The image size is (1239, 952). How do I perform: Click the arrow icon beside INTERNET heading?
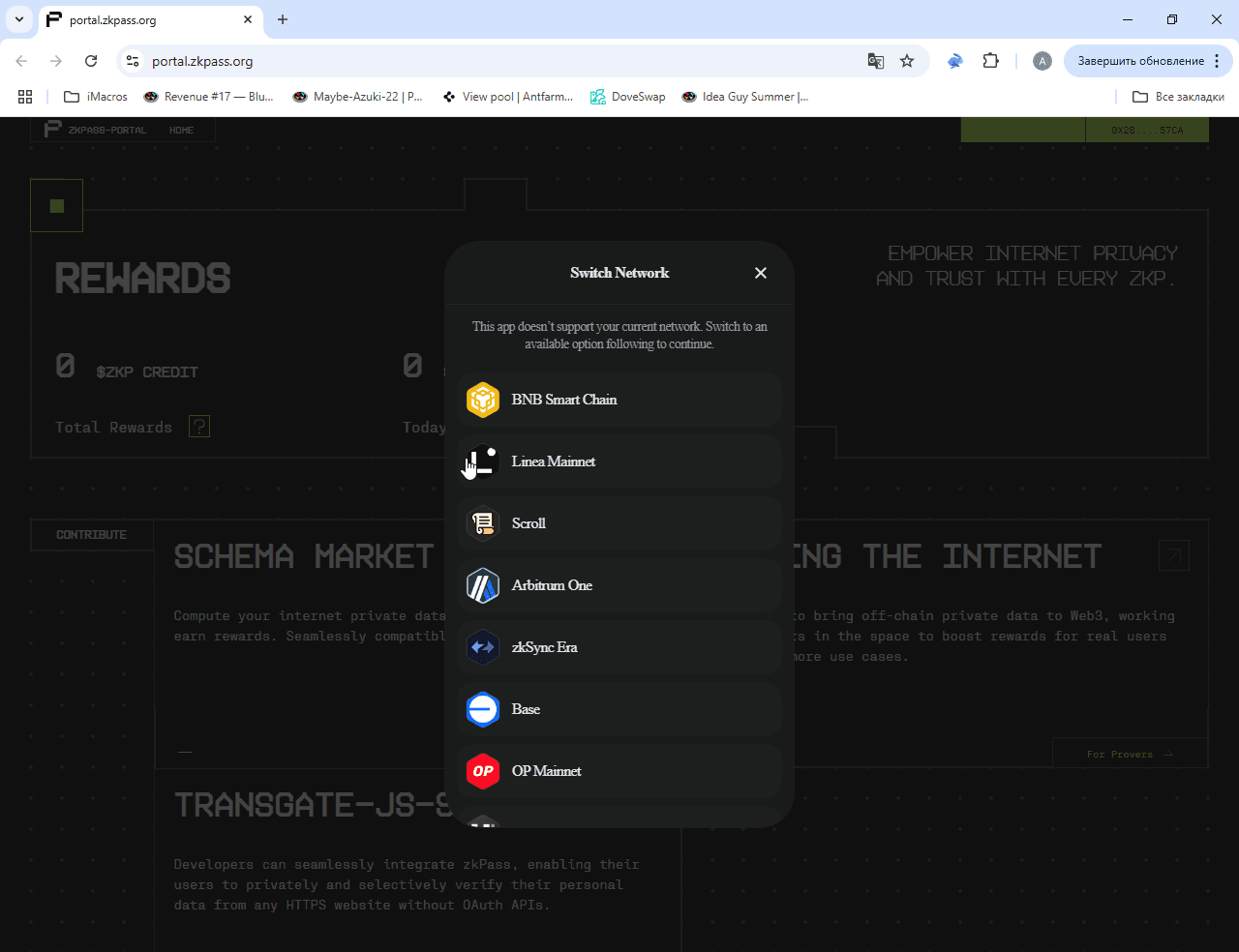point(1174,555)
